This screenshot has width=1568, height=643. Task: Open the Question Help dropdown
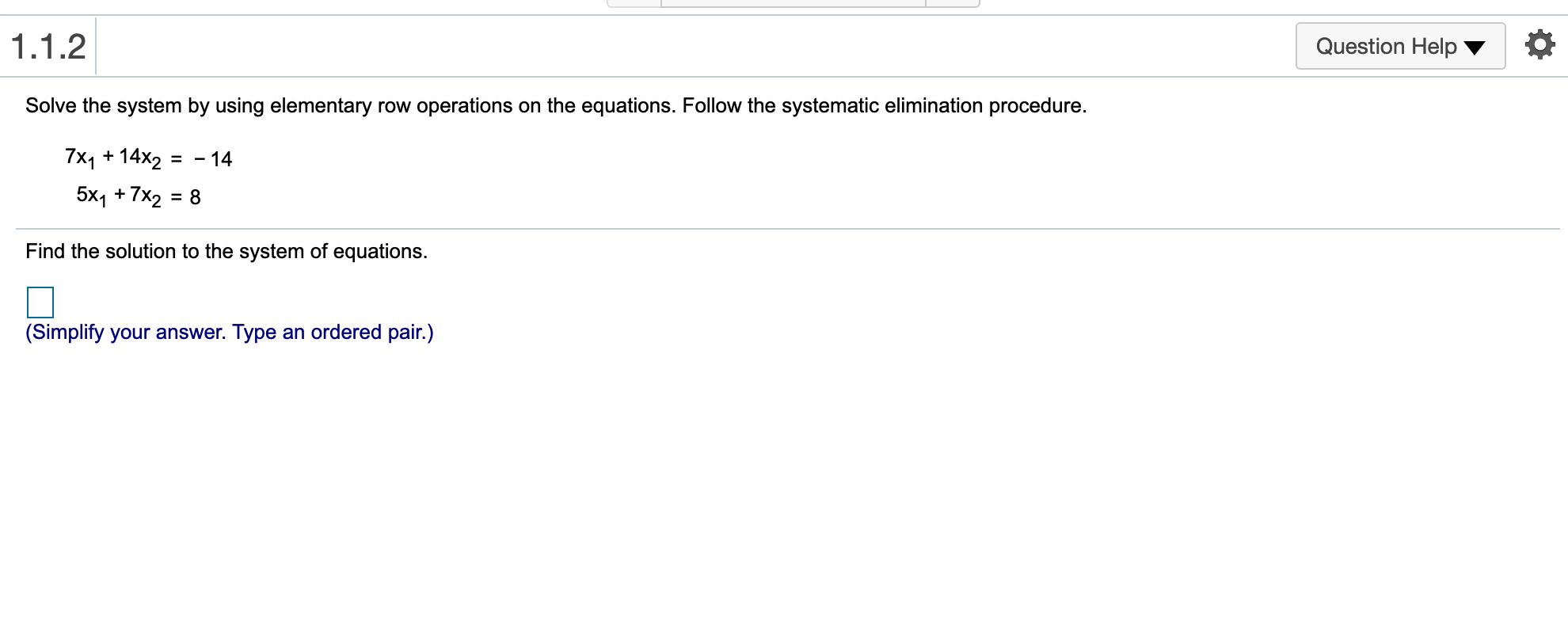click(1399, 46)
